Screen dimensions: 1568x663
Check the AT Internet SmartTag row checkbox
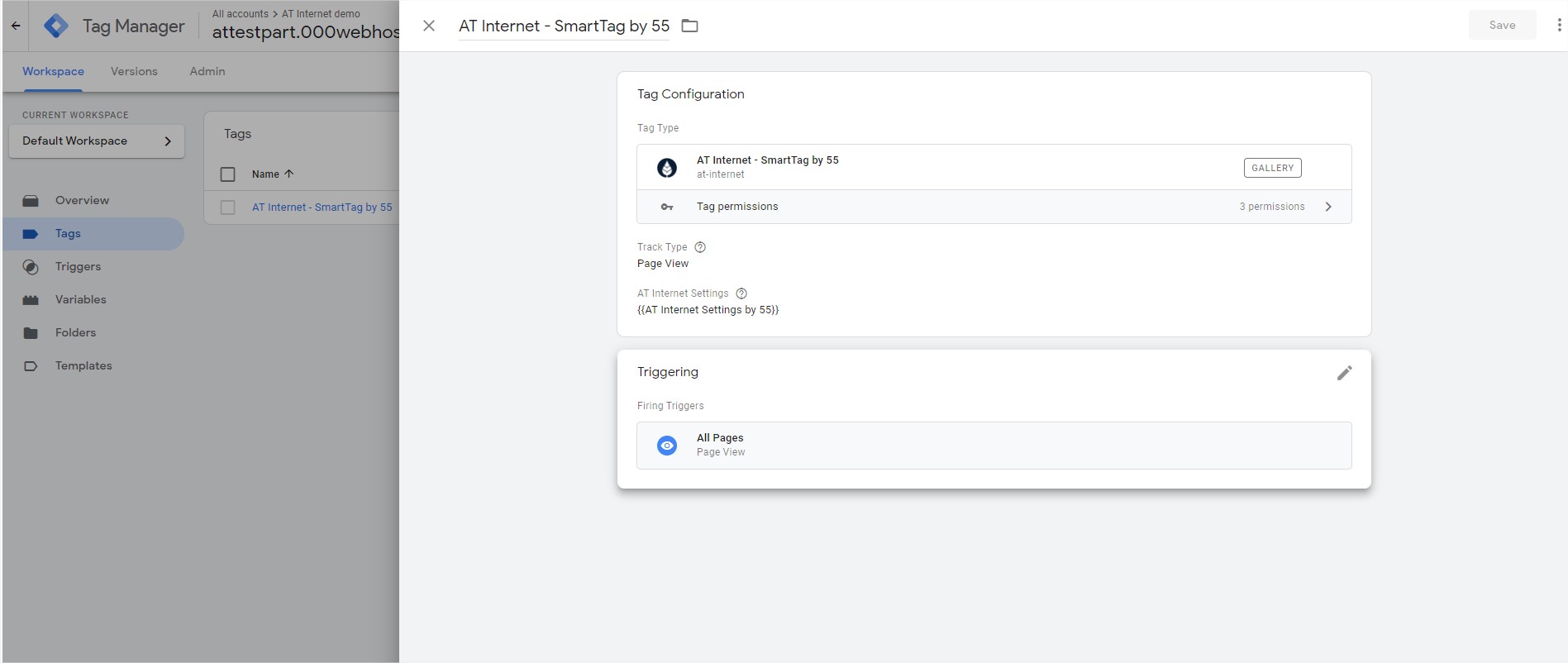[228, 207]
